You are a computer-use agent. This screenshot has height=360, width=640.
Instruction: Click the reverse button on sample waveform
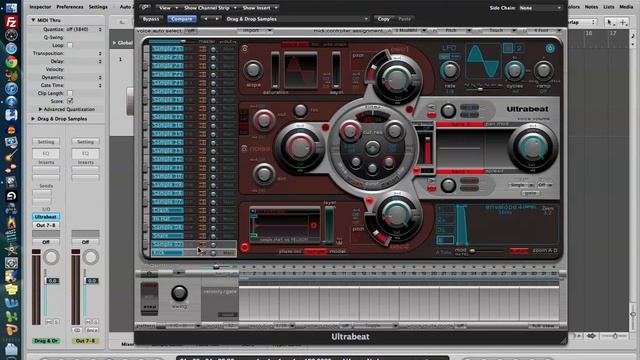pyautogui.click(x=313, y=225)
